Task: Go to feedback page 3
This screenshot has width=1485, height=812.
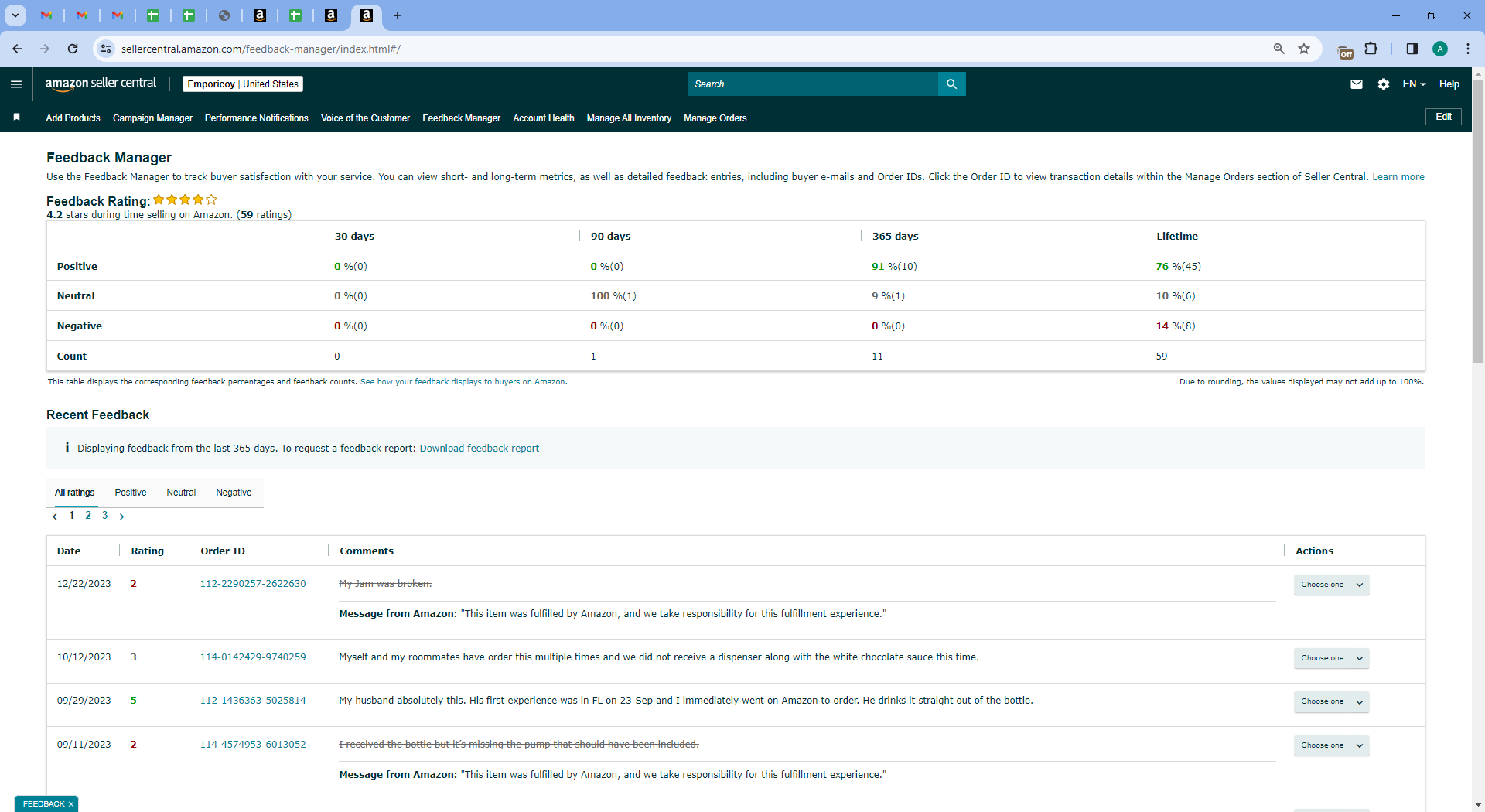Action: pyautogui.click(x=105, y=516)
